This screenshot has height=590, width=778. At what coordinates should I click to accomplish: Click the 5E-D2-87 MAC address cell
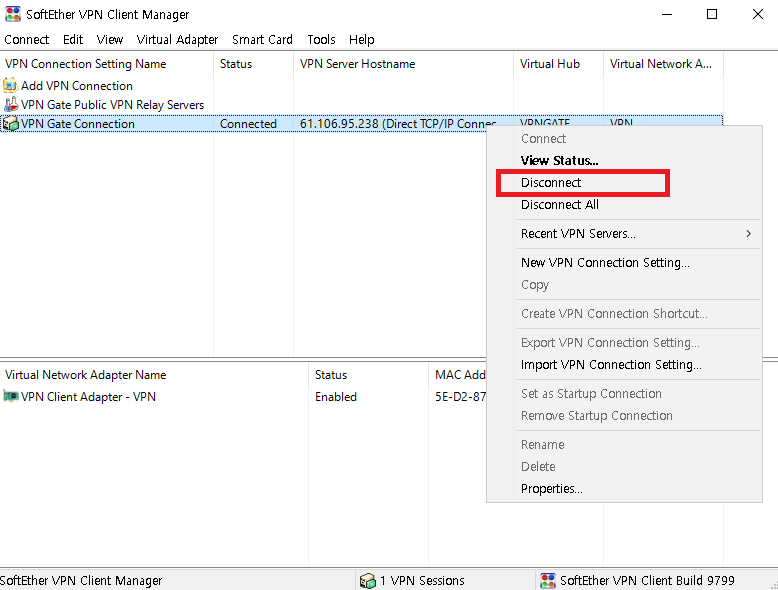pyautogui.click(x=460, y=396)
